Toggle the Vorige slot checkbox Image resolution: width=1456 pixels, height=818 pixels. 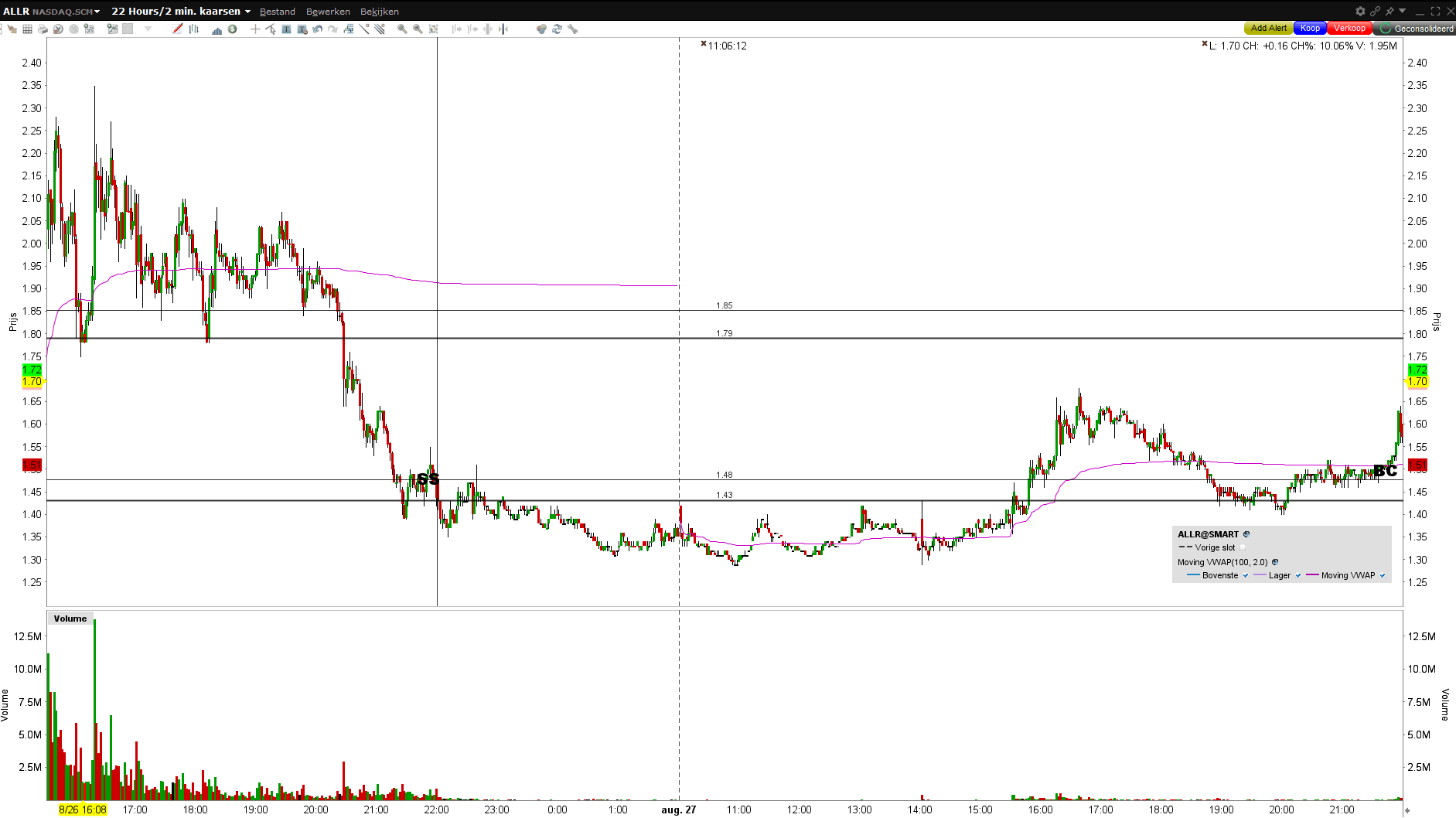pos(1243,547)
